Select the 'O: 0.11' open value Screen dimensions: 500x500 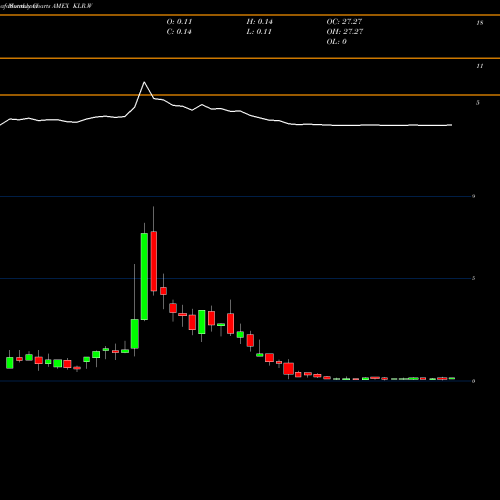[x=179, y=22]
